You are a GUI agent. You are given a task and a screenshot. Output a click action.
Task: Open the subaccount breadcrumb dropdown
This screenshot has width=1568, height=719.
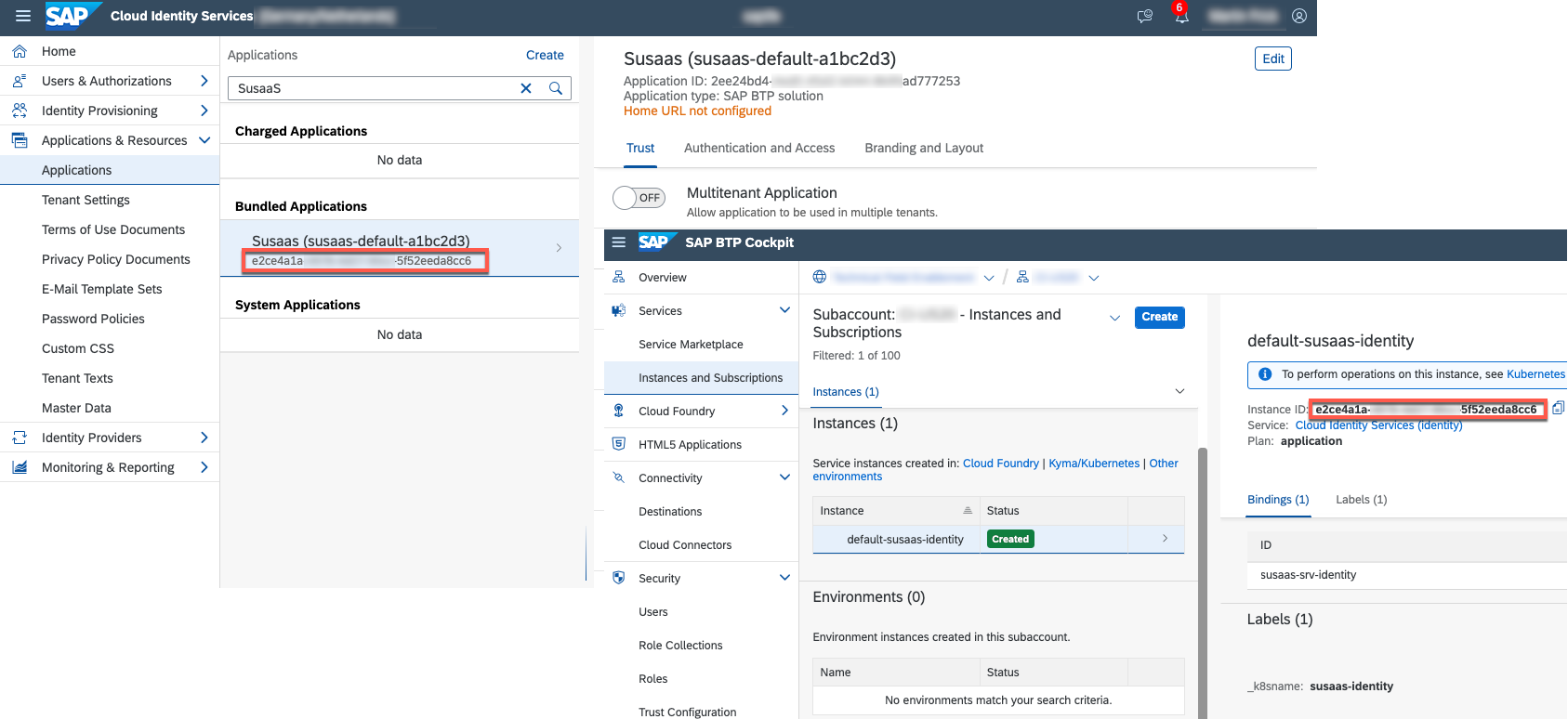click(1094, 278)
